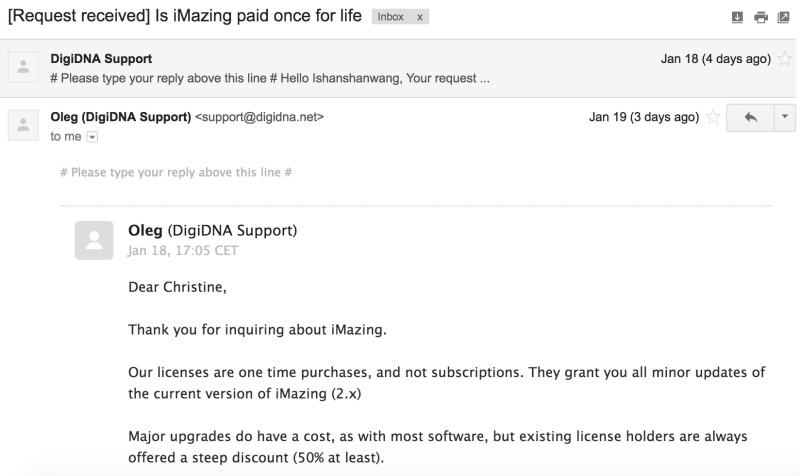The height and width of the screenshot is (476, 800).
Task: Click the Jan 18 (4 days ago) timestamp
Action: [716, 59]
